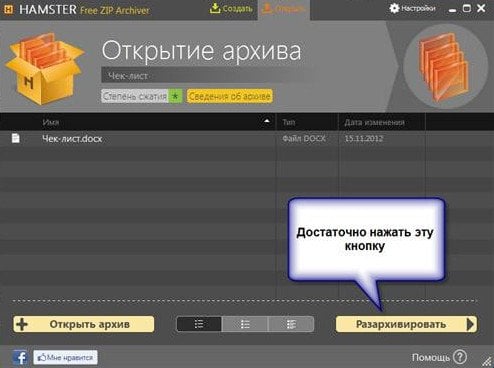Click the Помощь question mark icon
The height and width of the screenshot is (368, 494).
point(460,357)
